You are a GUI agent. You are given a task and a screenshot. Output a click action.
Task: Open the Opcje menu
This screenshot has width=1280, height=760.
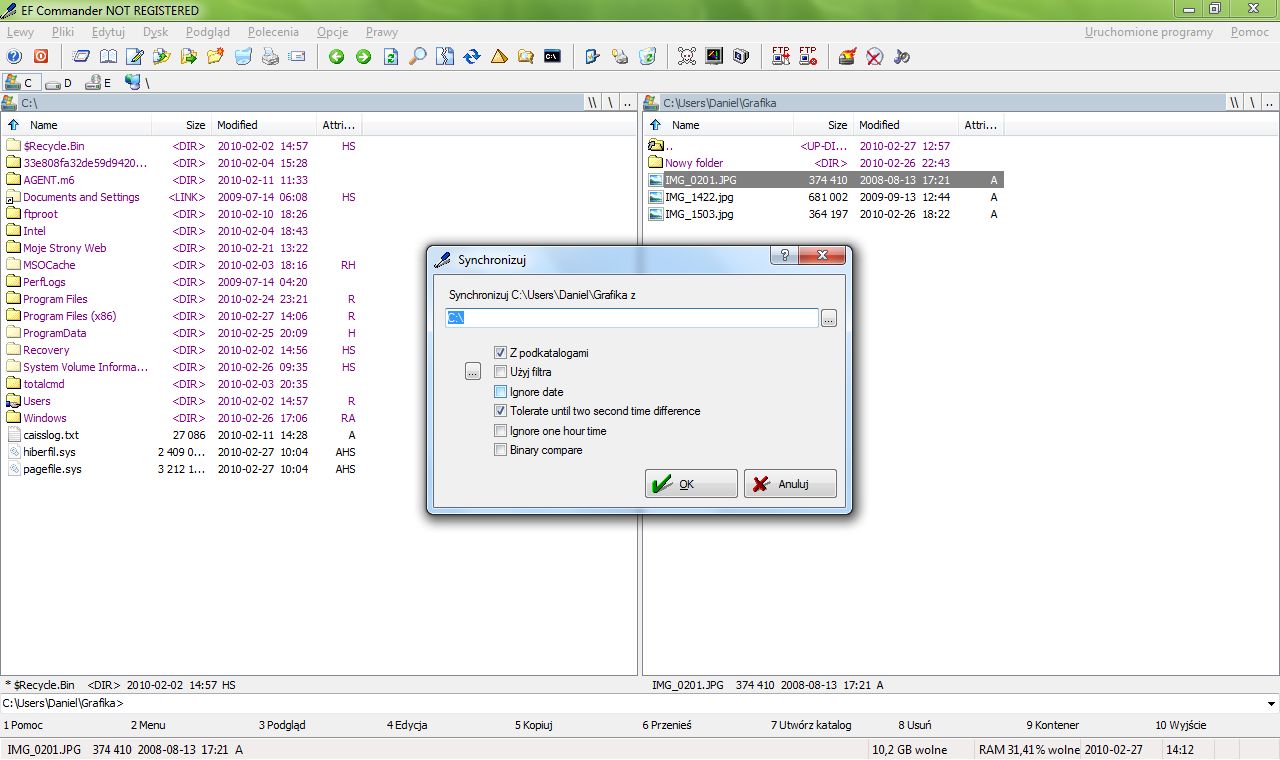coord(332,32)
